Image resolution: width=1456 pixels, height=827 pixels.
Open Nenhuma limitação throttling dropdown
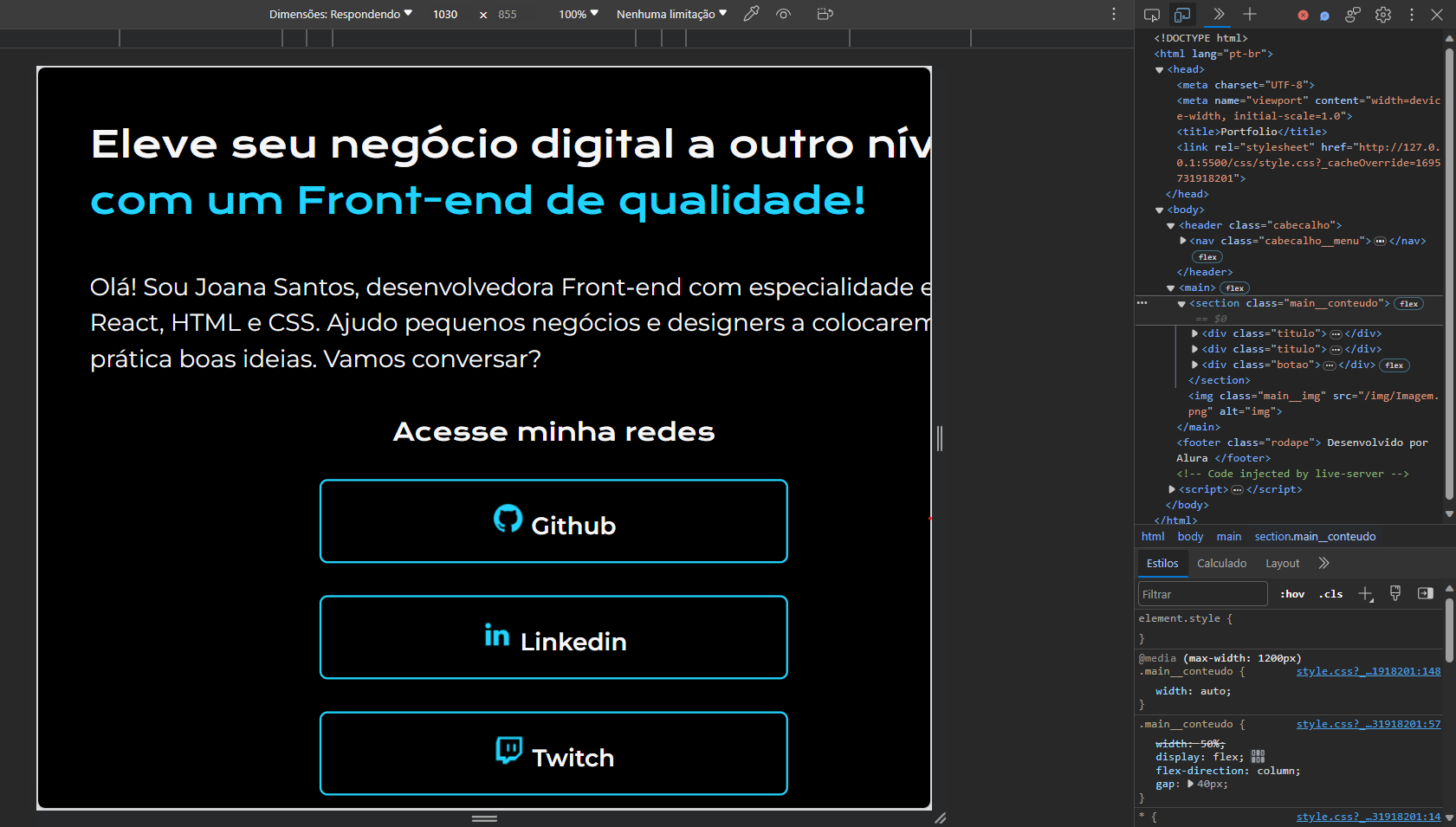671,14
